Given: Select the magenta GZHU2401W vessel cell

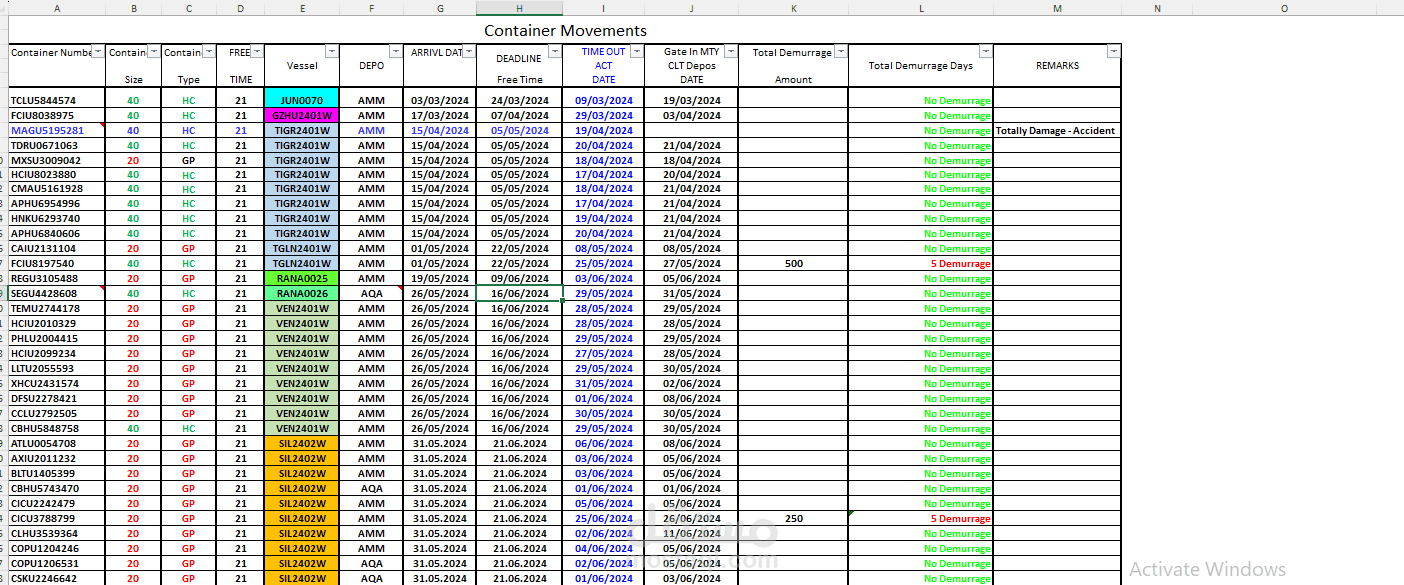Looking at the screenshot, I should point(302,116).
